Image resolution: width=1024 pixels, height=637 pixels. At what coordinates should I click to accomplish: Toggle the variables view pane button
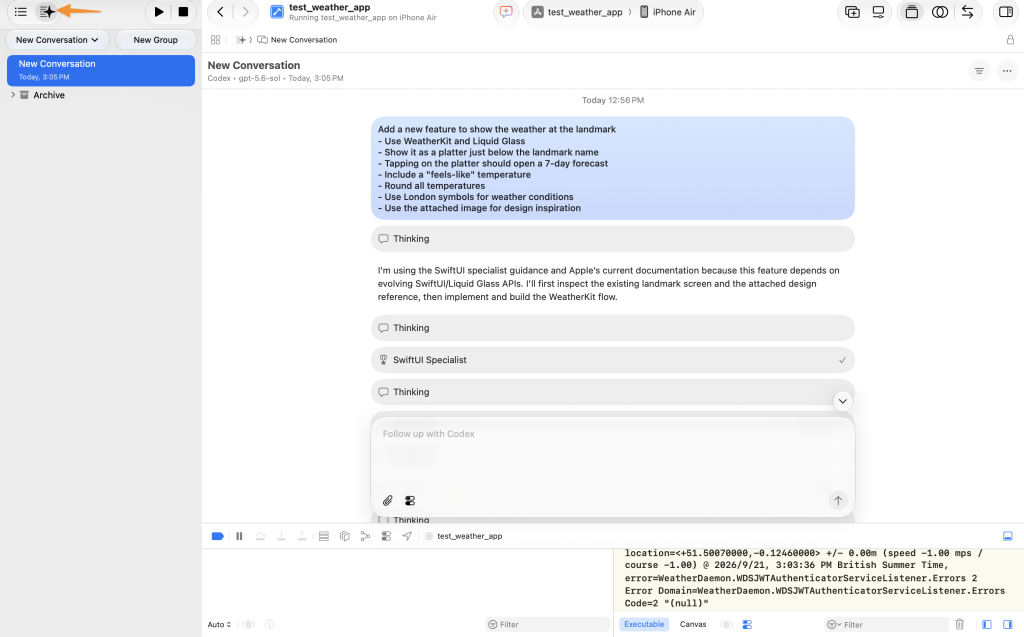987,625
